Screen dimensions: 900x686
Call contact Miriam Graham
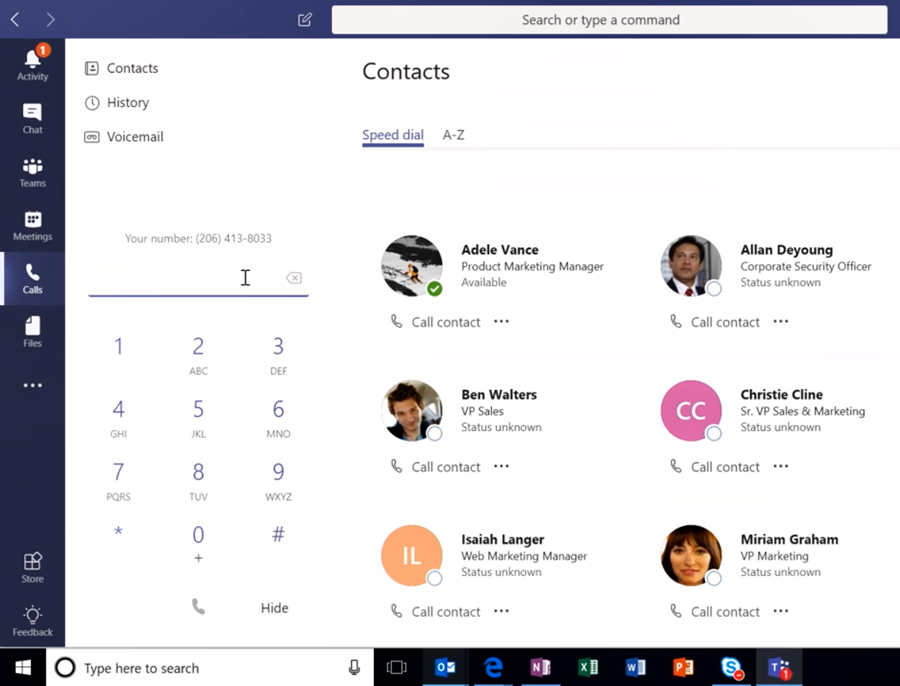pyautogui.click(x=715, y=611)
